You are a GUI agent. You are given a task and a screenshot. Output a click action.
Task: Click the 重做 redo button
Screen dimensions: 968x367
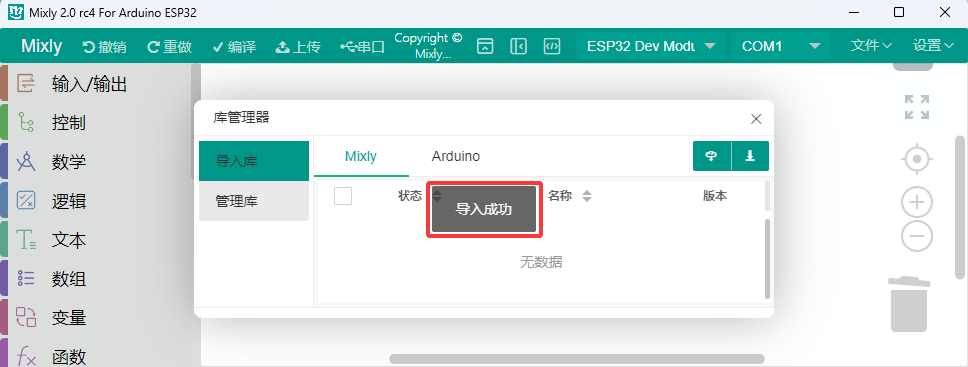pyautogui.click(x=169, y=46)
